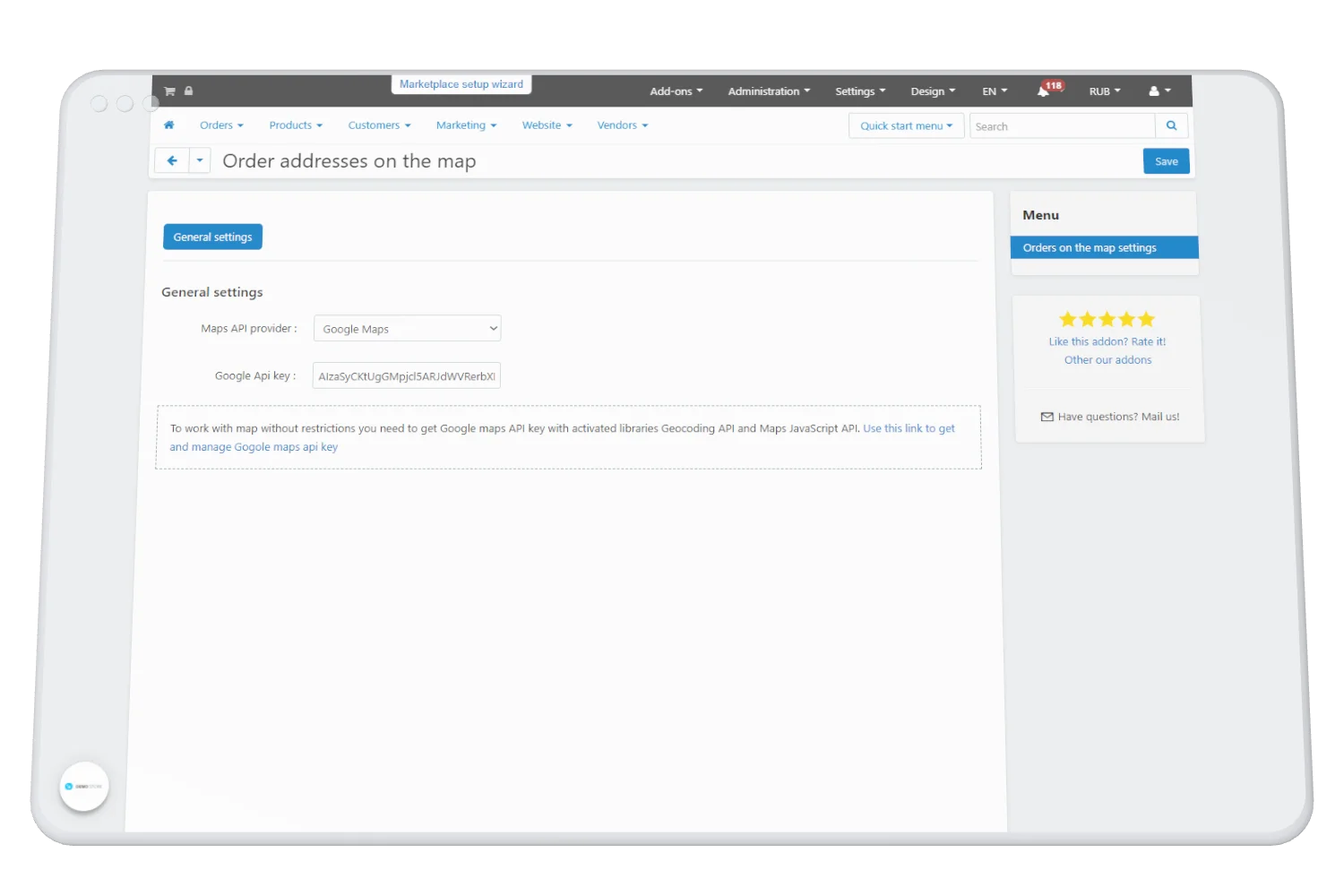This screenshot has height=896, width=1344.
Task: Click the lock icon in top bar
Action: click(x=188, y=90)
